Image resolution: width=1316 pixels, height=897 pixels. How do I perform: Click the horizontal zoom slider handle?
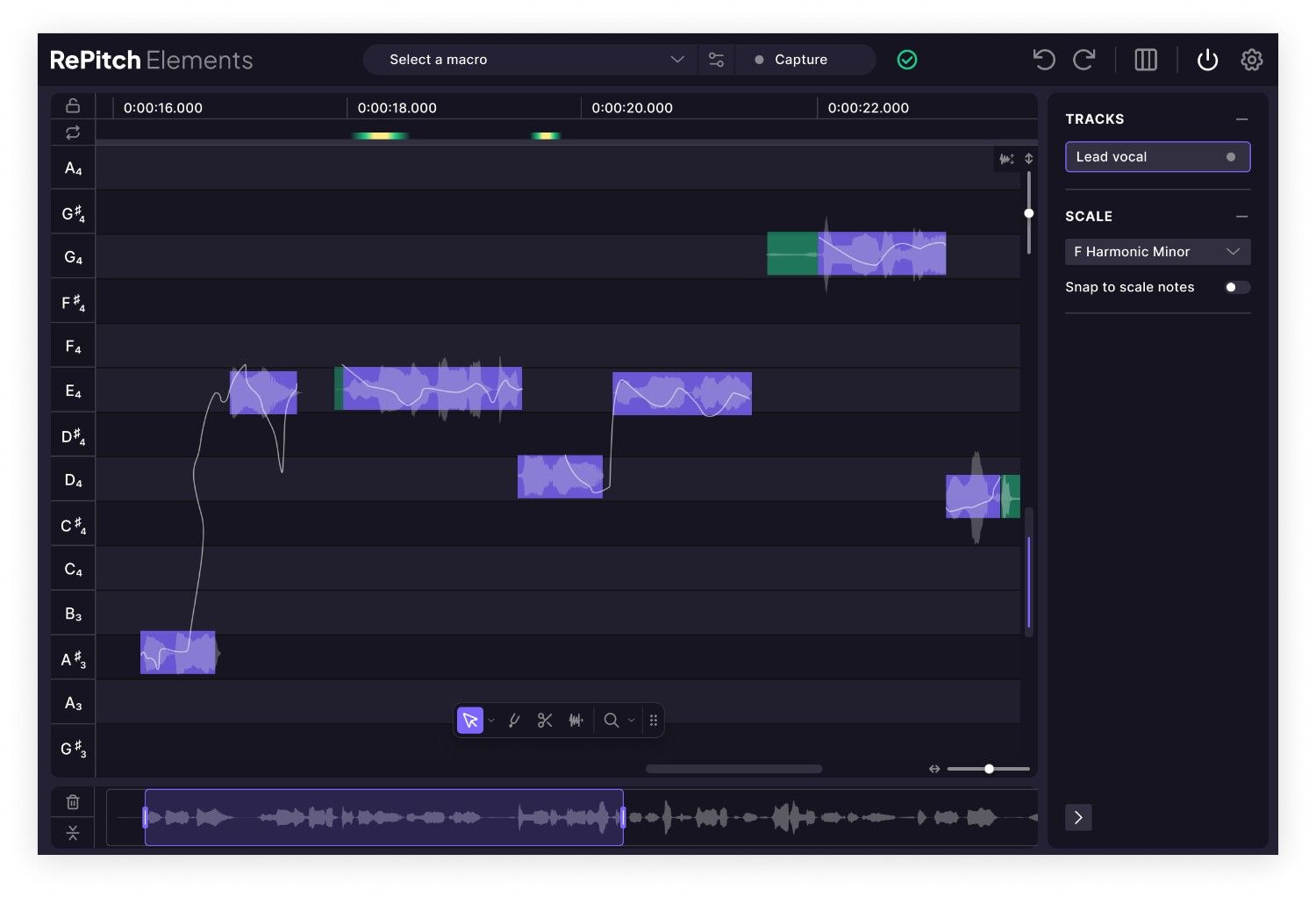point(989,769)
